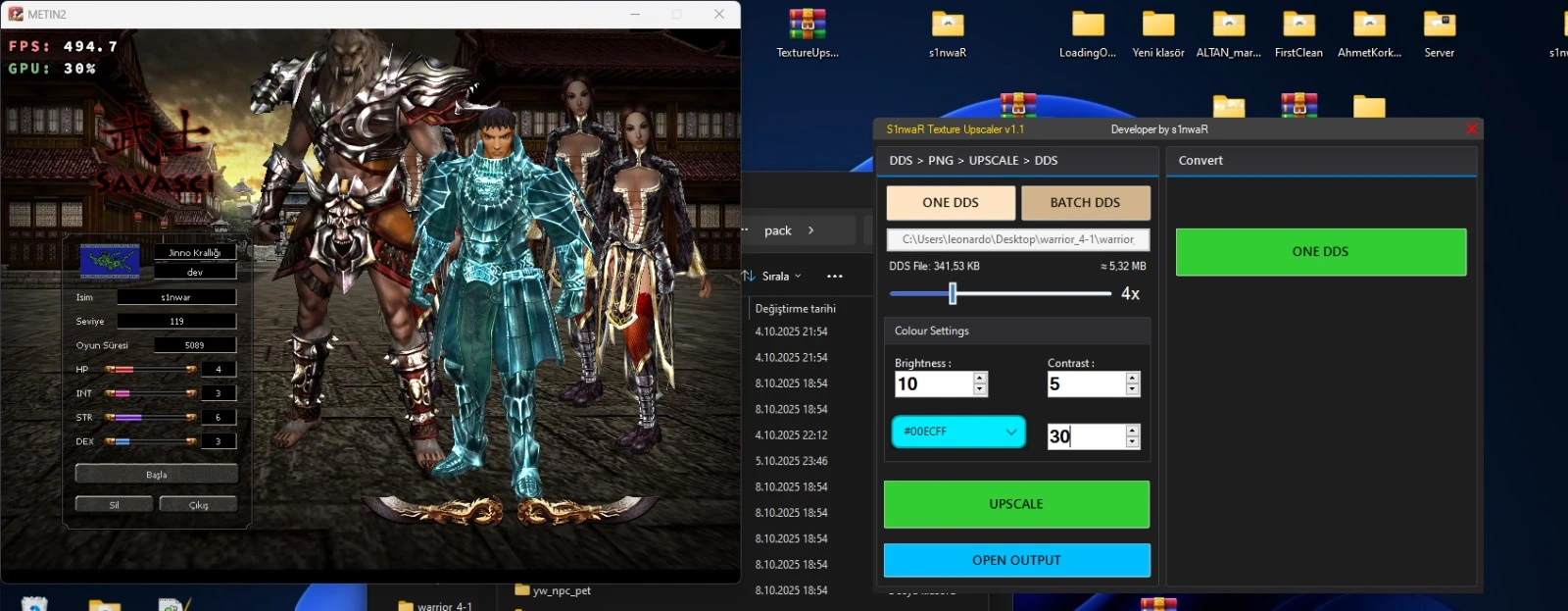Screen dimensions: 1568x611
Task: Increase the Brightness value with up arrow
Action: [980, 378]
